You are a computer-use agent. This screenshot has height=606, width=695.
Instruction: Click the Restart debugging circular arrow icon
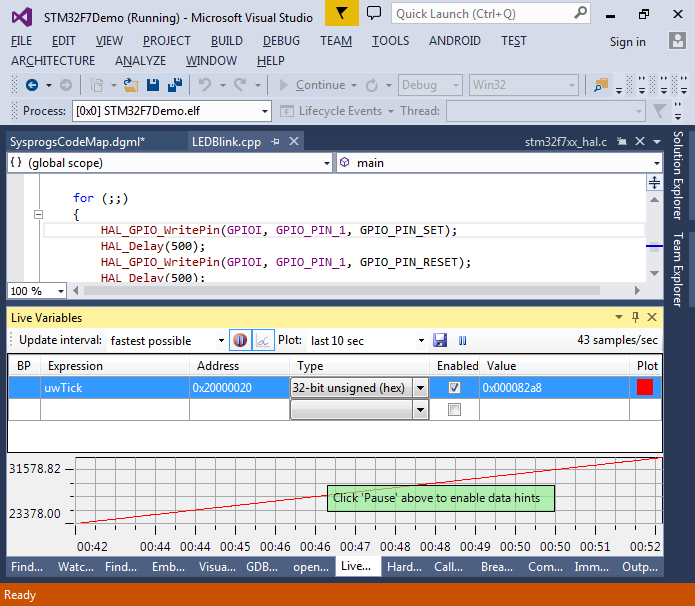tap(371, 85)
